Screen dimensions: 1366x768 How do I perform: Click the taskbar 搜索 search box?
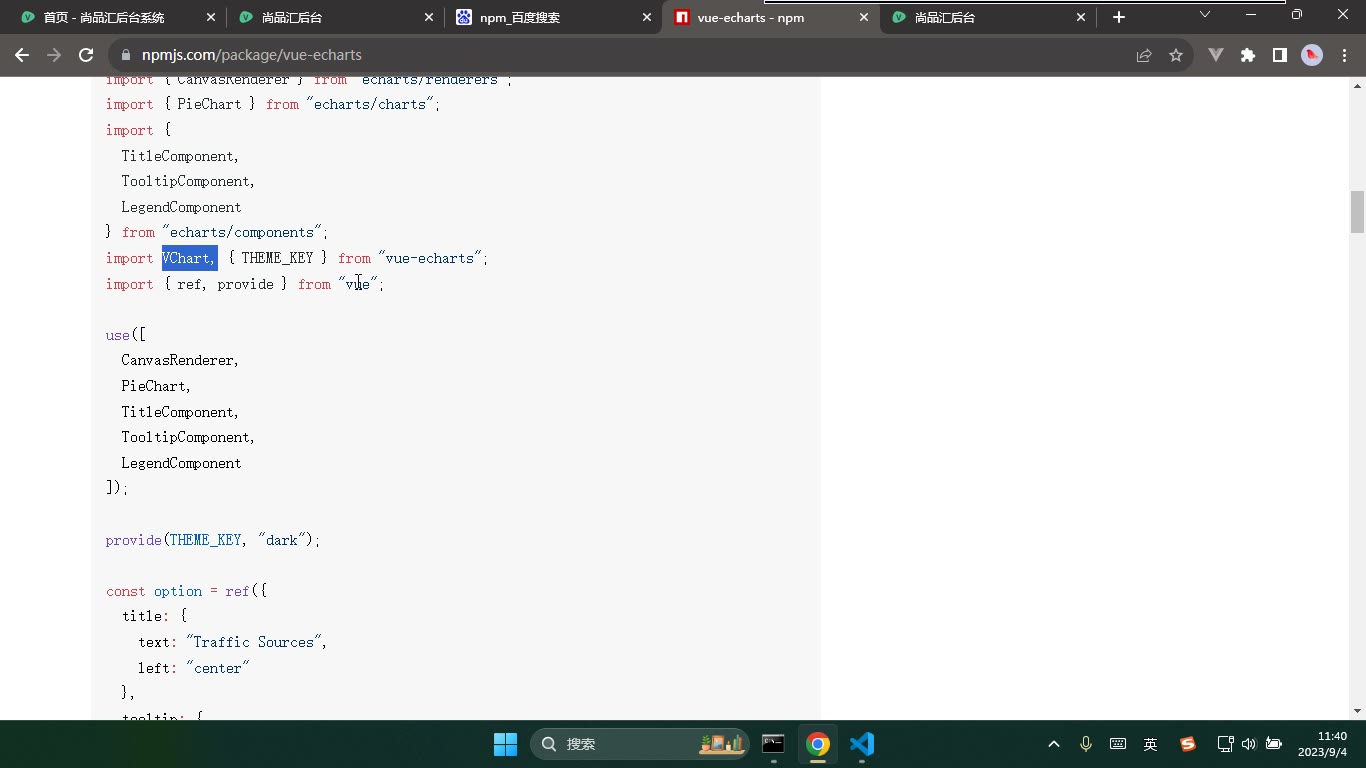pyautogui.click(x=640, y=744)
